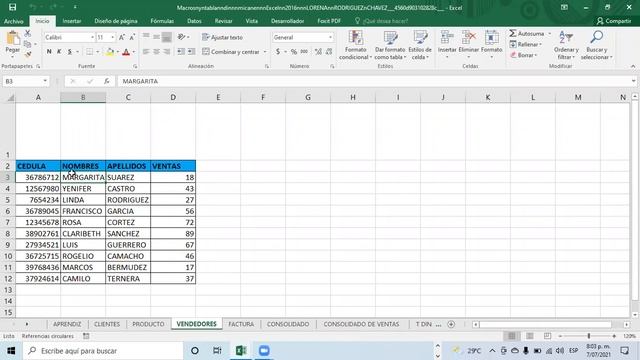The height and width of the screenshot is (360, 640).
Task: Open Ordenar y filtrar menu
Action: coord(566,45)
